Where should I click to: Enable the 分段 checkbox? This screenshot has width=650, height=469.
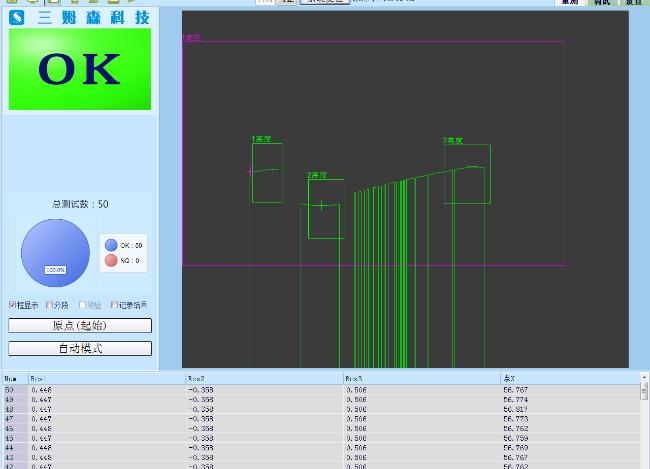(49, 305)
